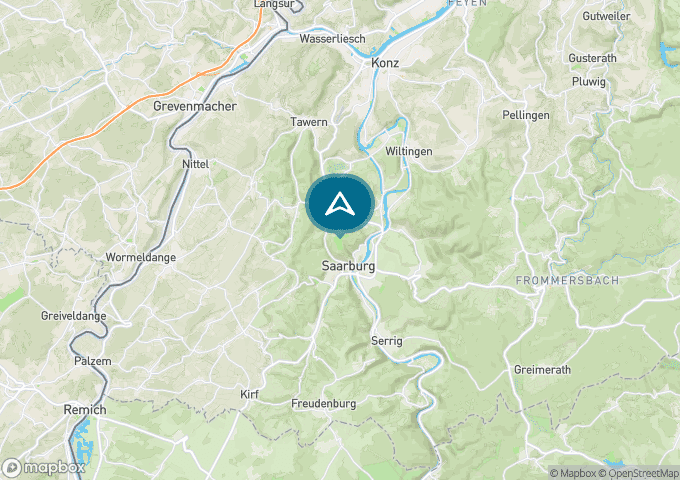Select the Saarburg town label
Image resolution: width=680 pixels, height=480 pixels.
pos(348,266)
